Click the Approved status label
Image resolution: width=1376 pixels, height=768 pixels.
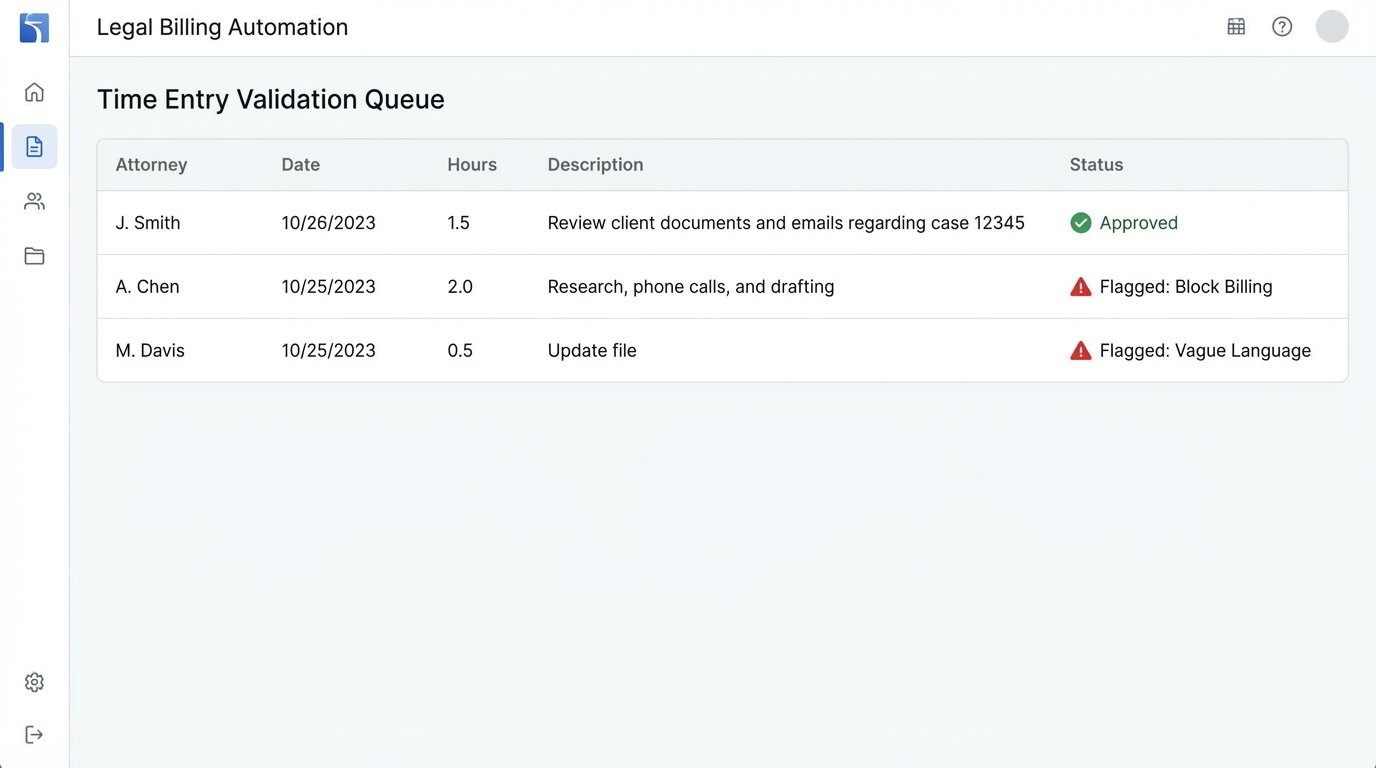1140,222
